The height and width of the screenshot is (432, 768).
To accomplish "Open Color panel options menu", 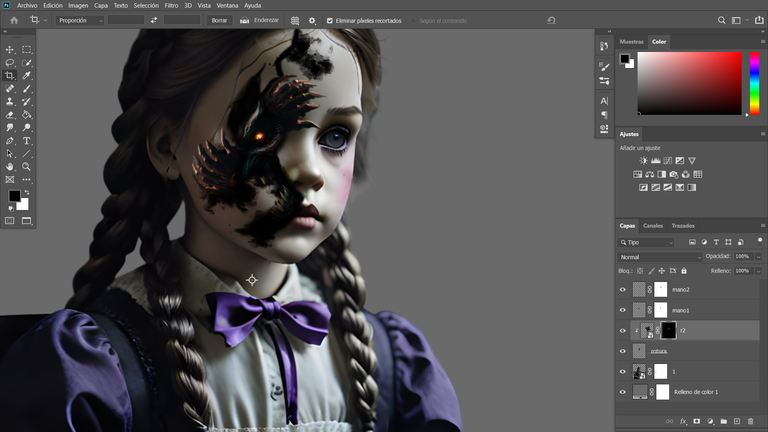I will click(763, 42).
